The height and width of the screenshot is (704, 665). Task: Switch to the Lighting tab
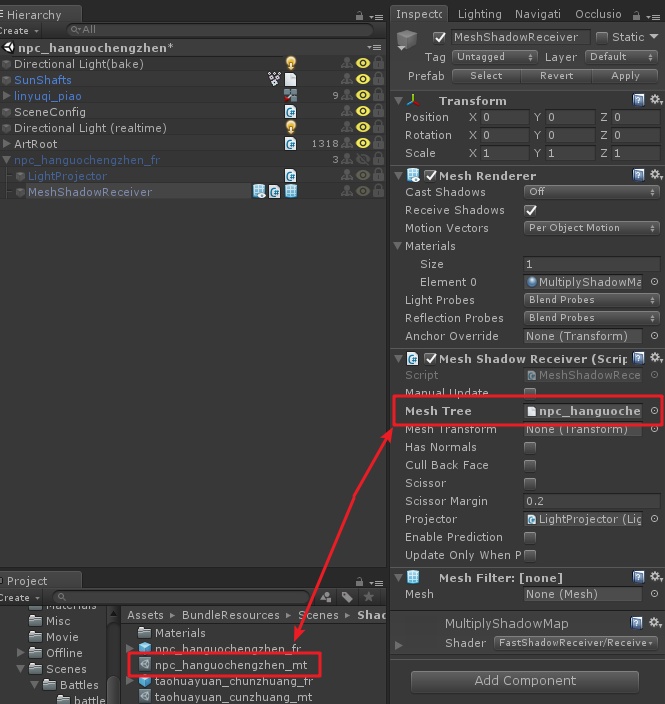coord(479,14)
